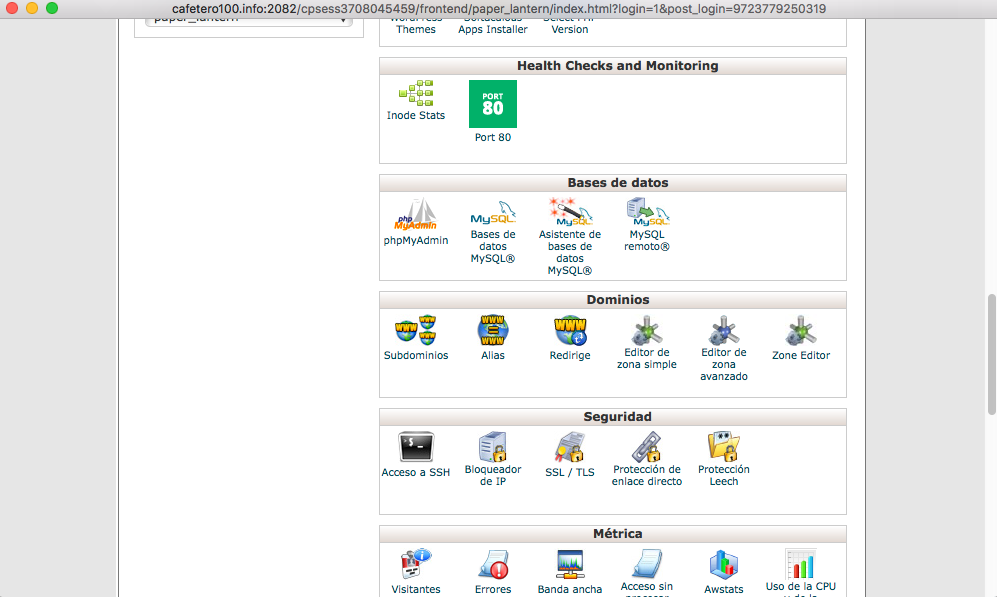
Task: Click the Alias link text
Action: click(x=493, y=355)
